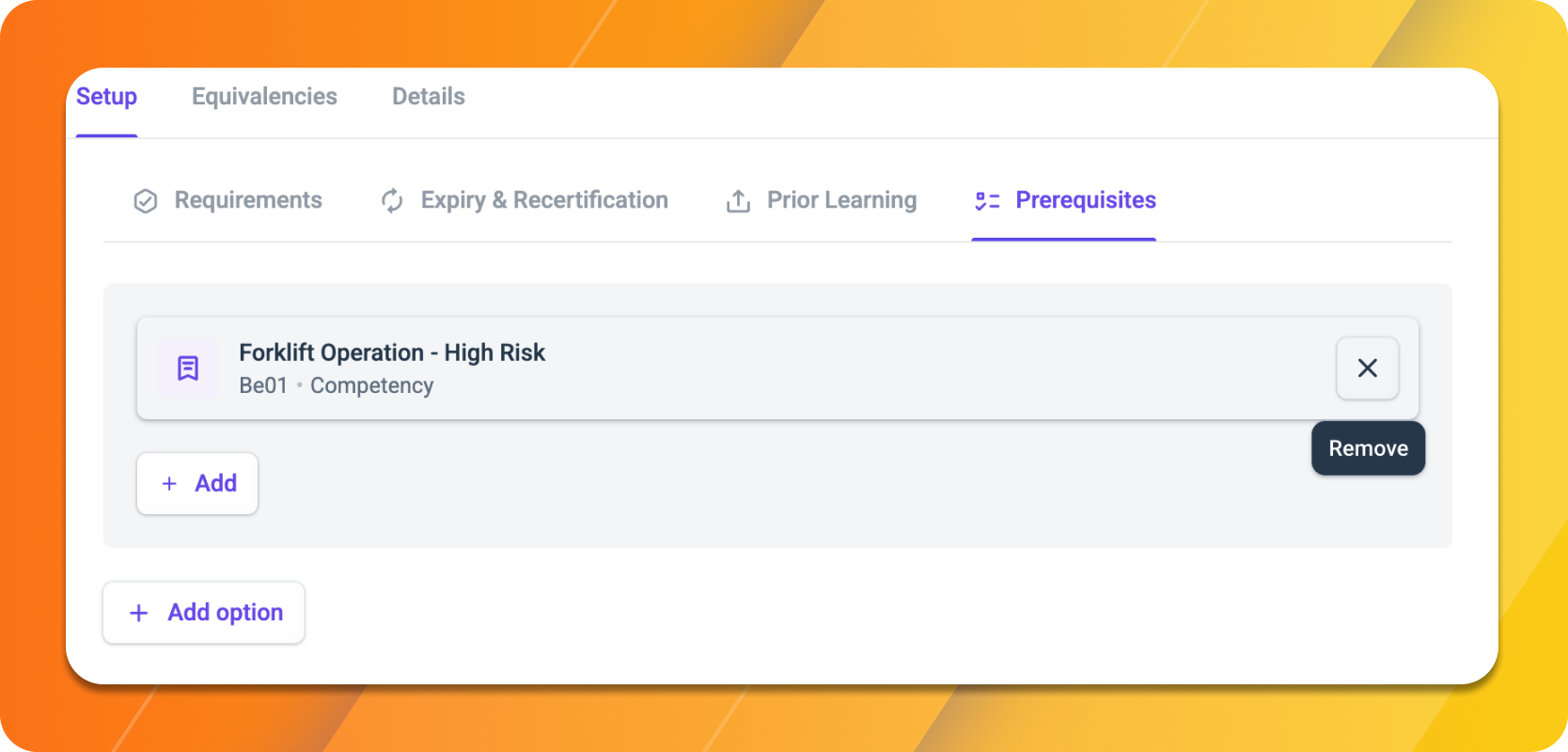Select the Expiry & Recertification sub-tab
1568x752 pixels.
pyautogui.click(x=524, y=200)
